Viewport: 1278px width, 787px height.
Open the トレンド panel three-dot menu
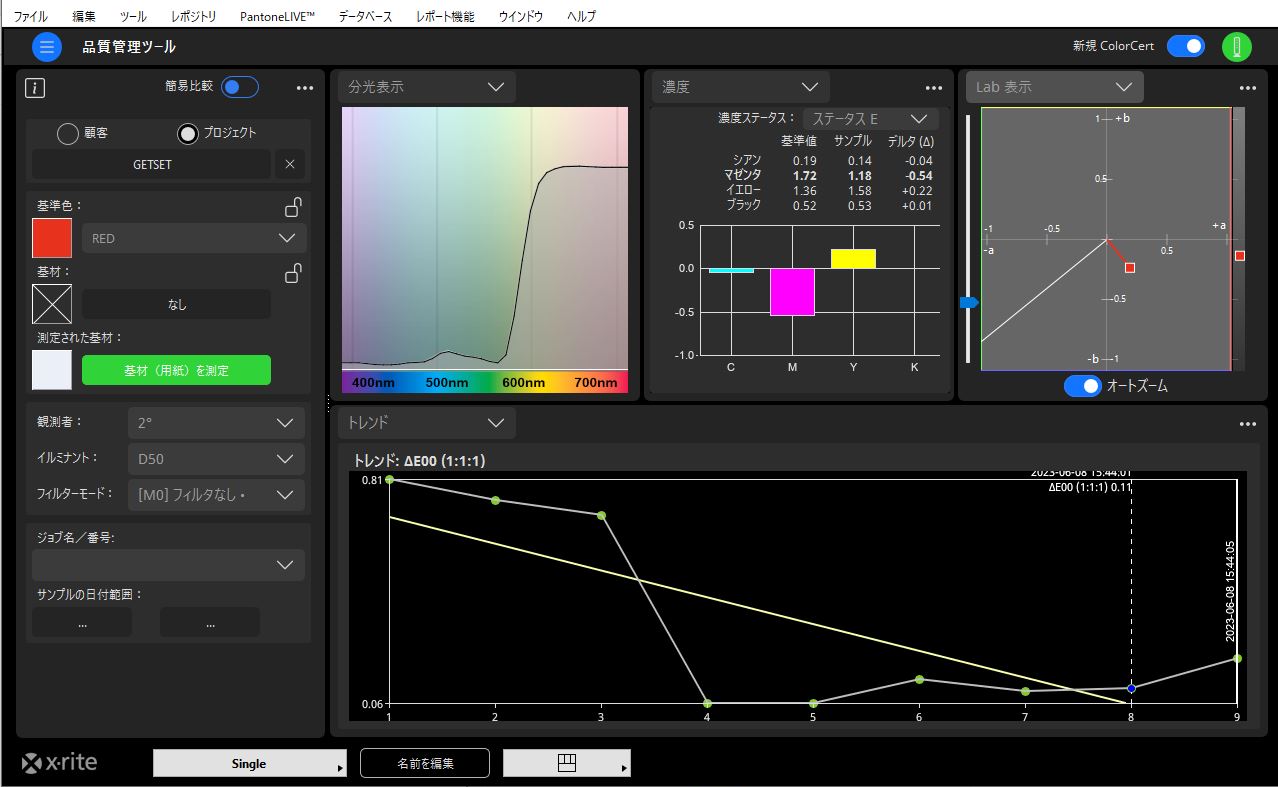(1248, 424)
